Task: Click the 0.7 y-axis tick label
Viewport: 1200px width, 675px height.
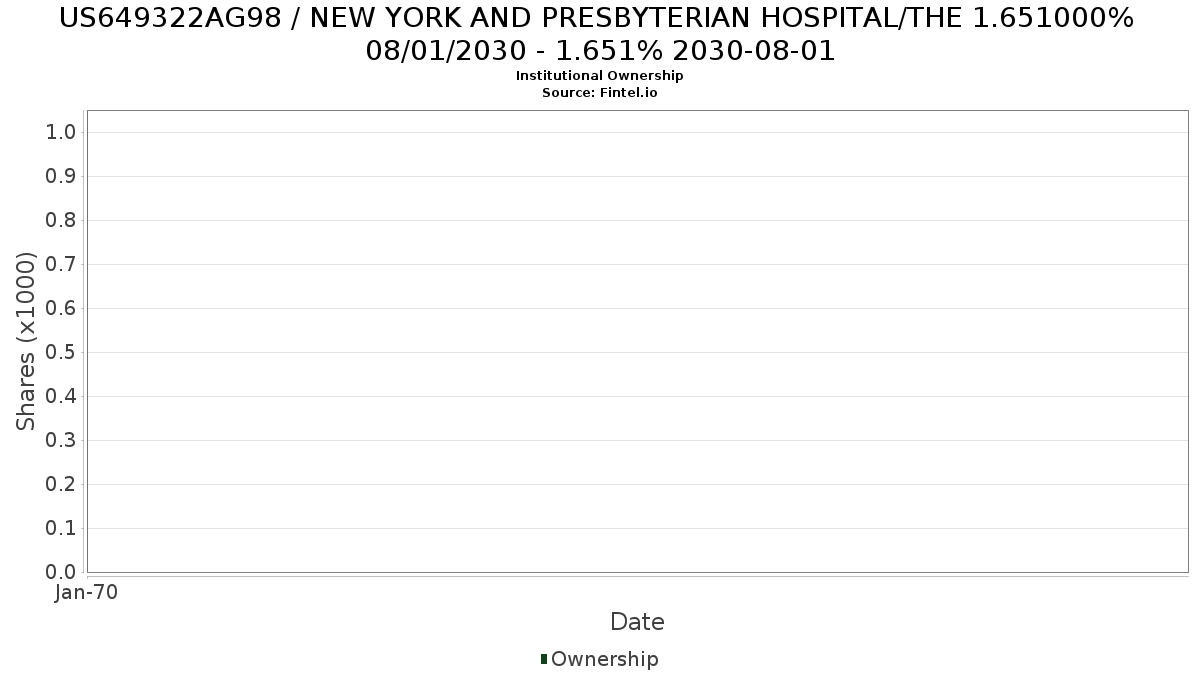Action: pyautogui.click(x=61, y=264)
